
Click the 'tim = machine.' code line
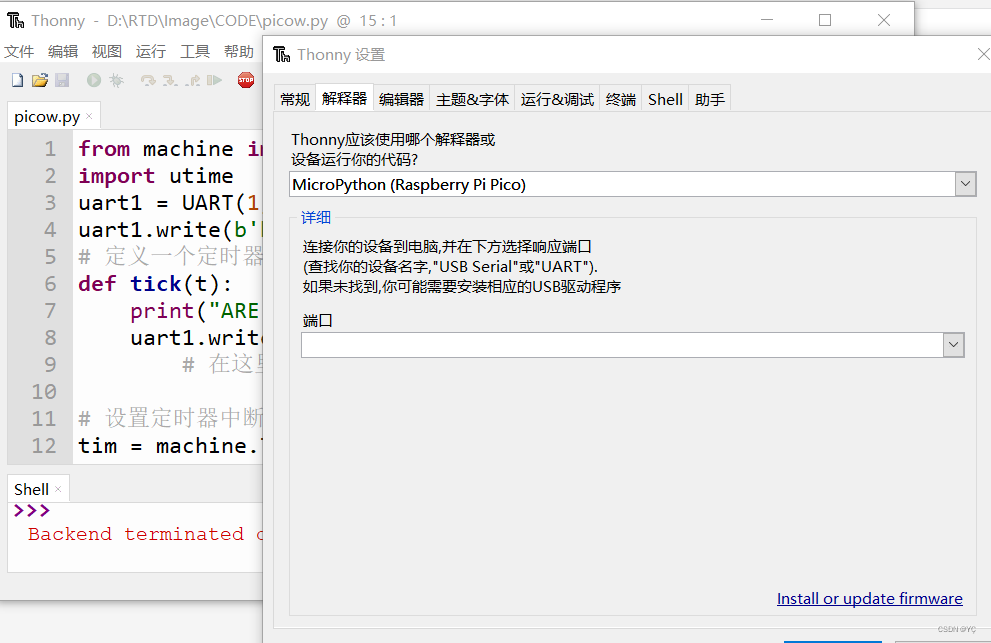tap(169, 446)
